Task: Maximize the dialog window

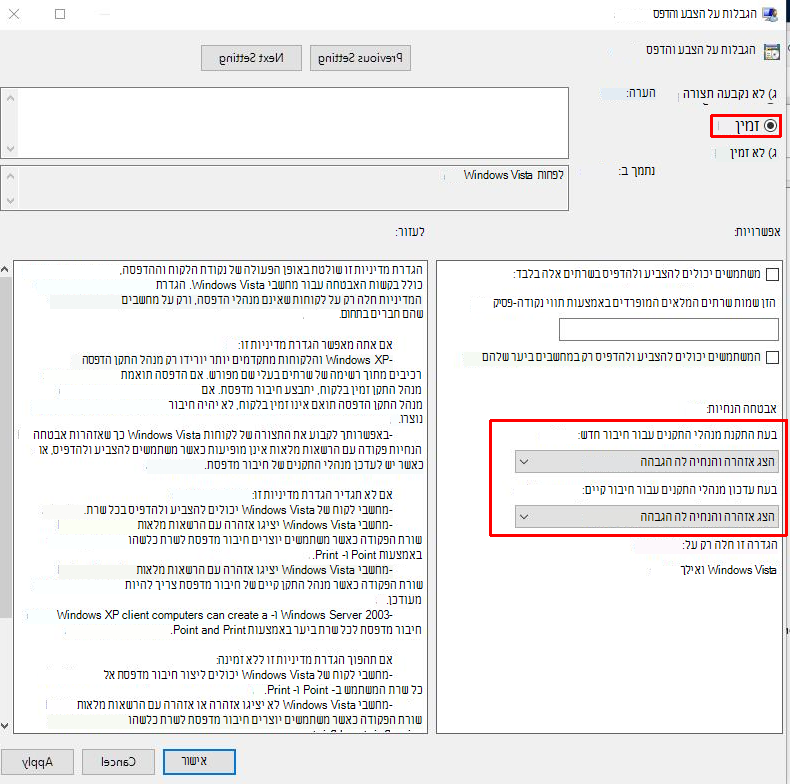Action: pos(60,14)
